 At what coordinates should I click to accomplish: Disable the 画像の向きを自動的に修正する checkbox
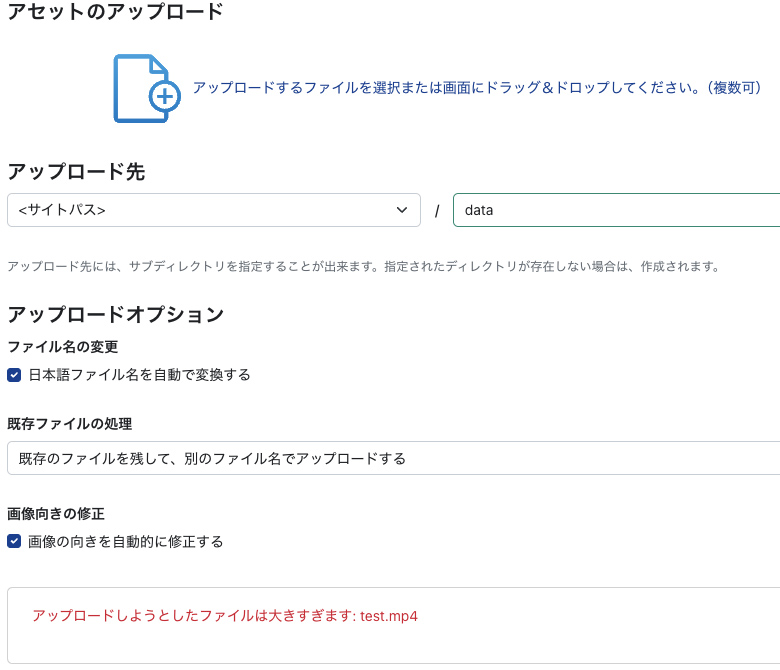coord(14,541)
